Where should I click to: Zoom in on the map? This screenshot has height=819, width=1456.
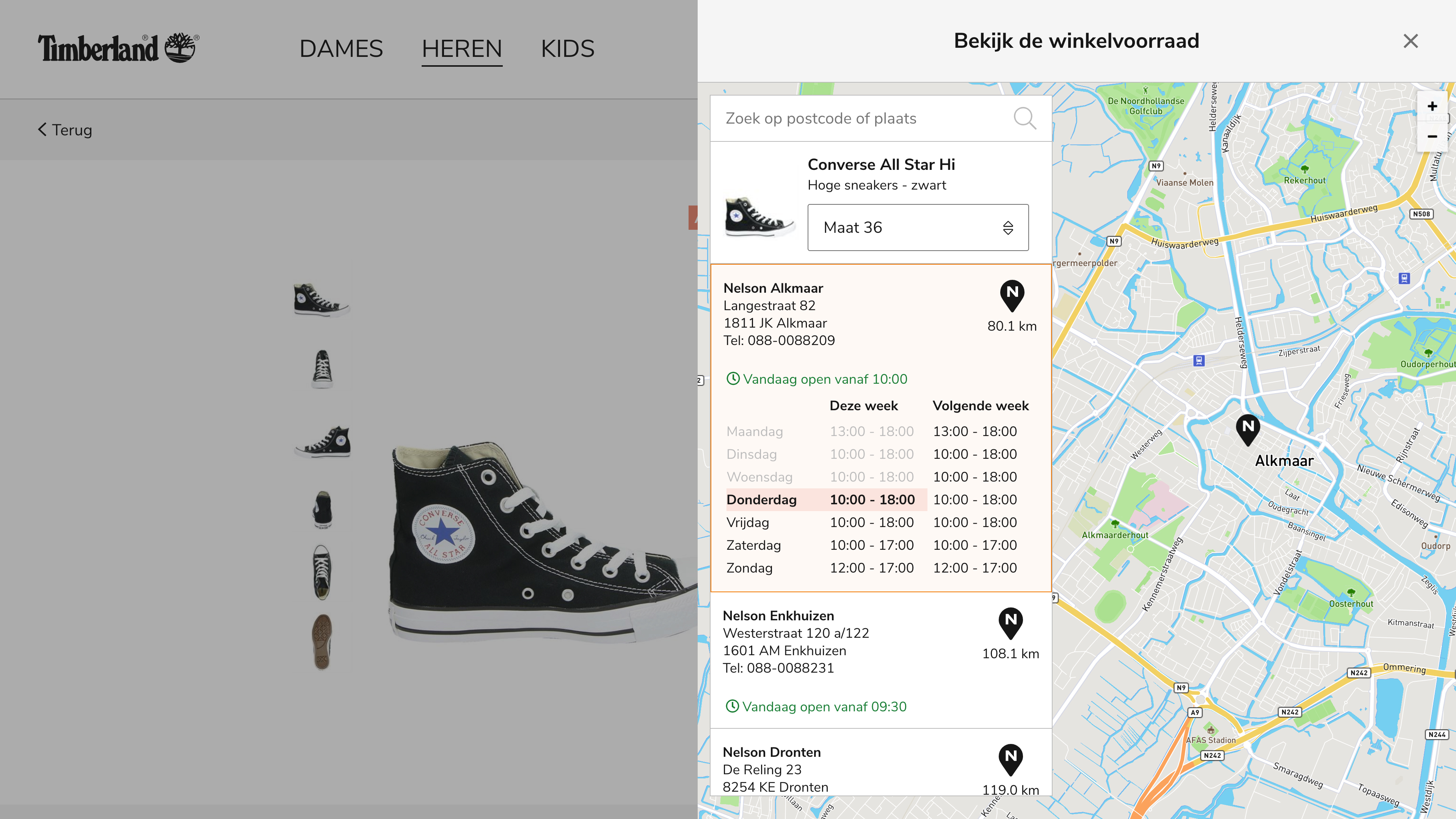(x=1432, y=106)
